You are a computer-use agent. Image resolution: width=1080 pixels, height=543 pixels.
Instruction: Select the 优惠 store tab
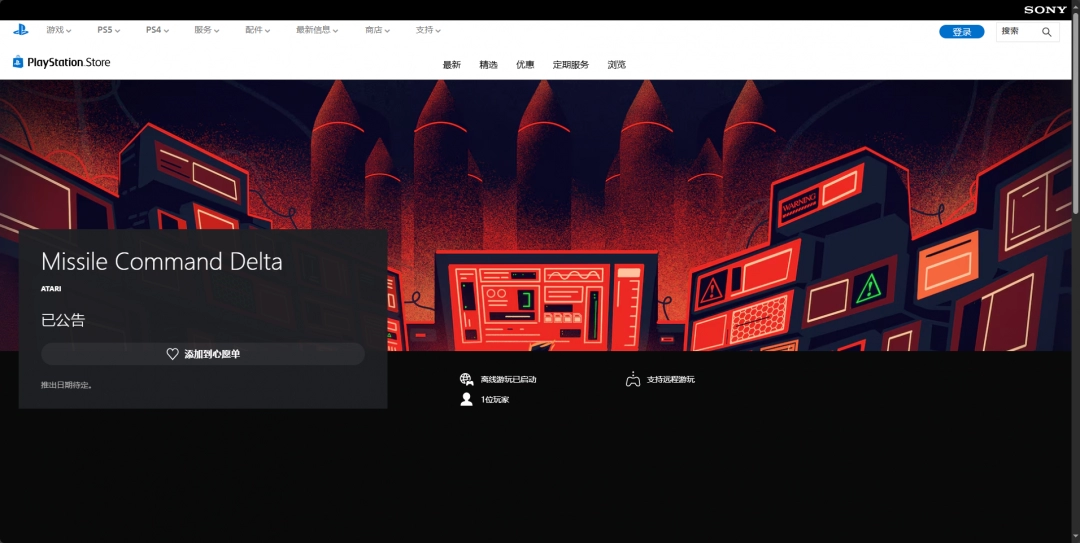pos(525,65)
